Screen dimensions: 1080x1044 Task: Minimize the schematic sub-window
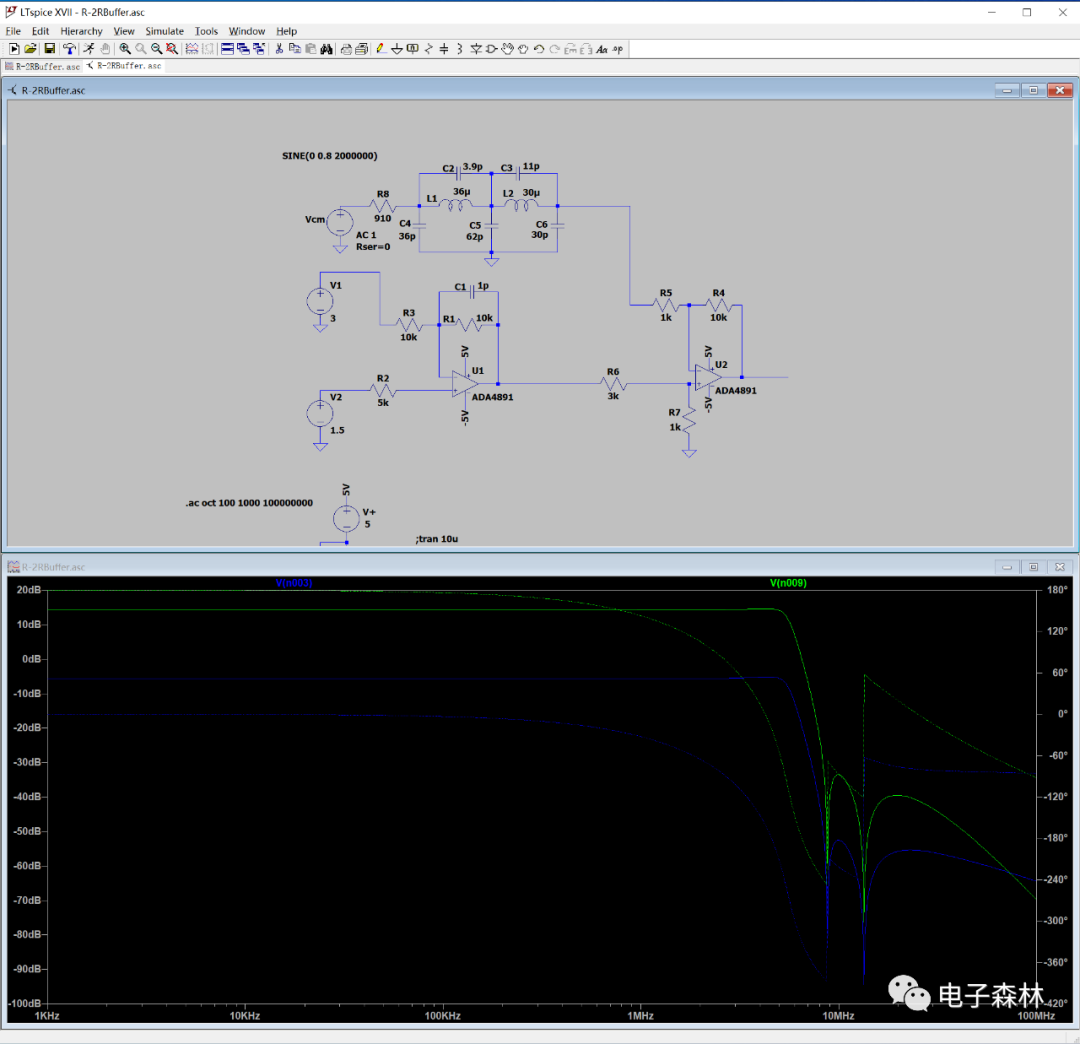(x=1007, y=90)
